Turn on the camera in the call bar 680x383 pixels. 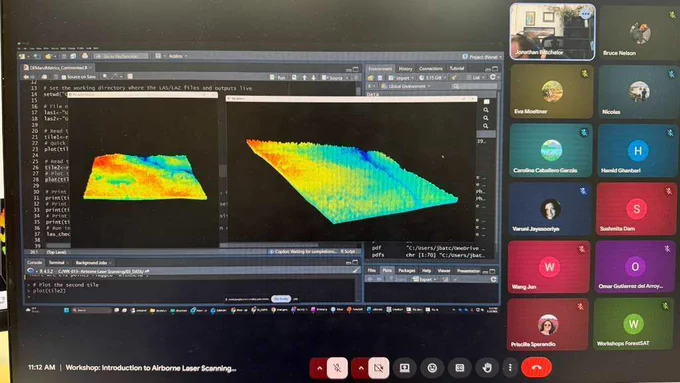click(378, 368)
